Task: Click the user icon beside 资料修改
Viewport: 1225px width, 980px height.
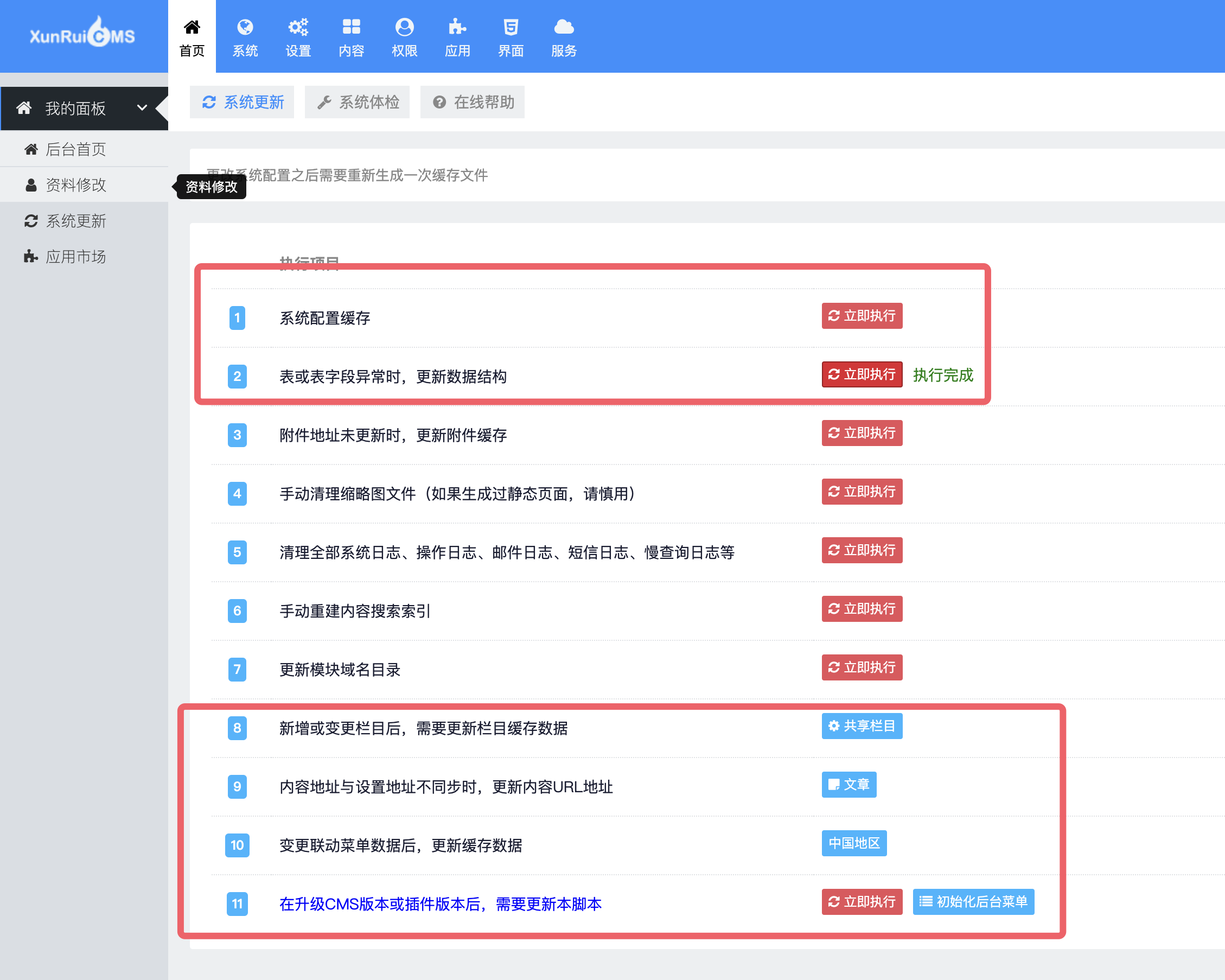Action: click(31, 184)
